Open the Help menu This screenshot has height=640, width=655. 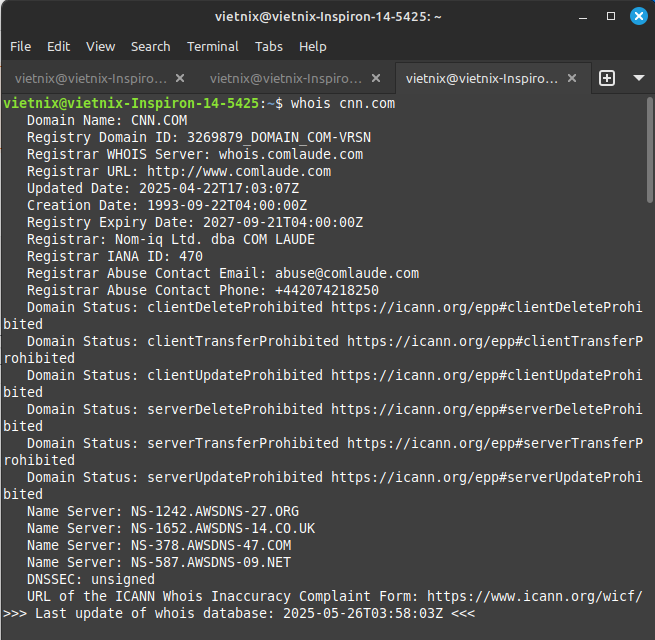(313, 46)
